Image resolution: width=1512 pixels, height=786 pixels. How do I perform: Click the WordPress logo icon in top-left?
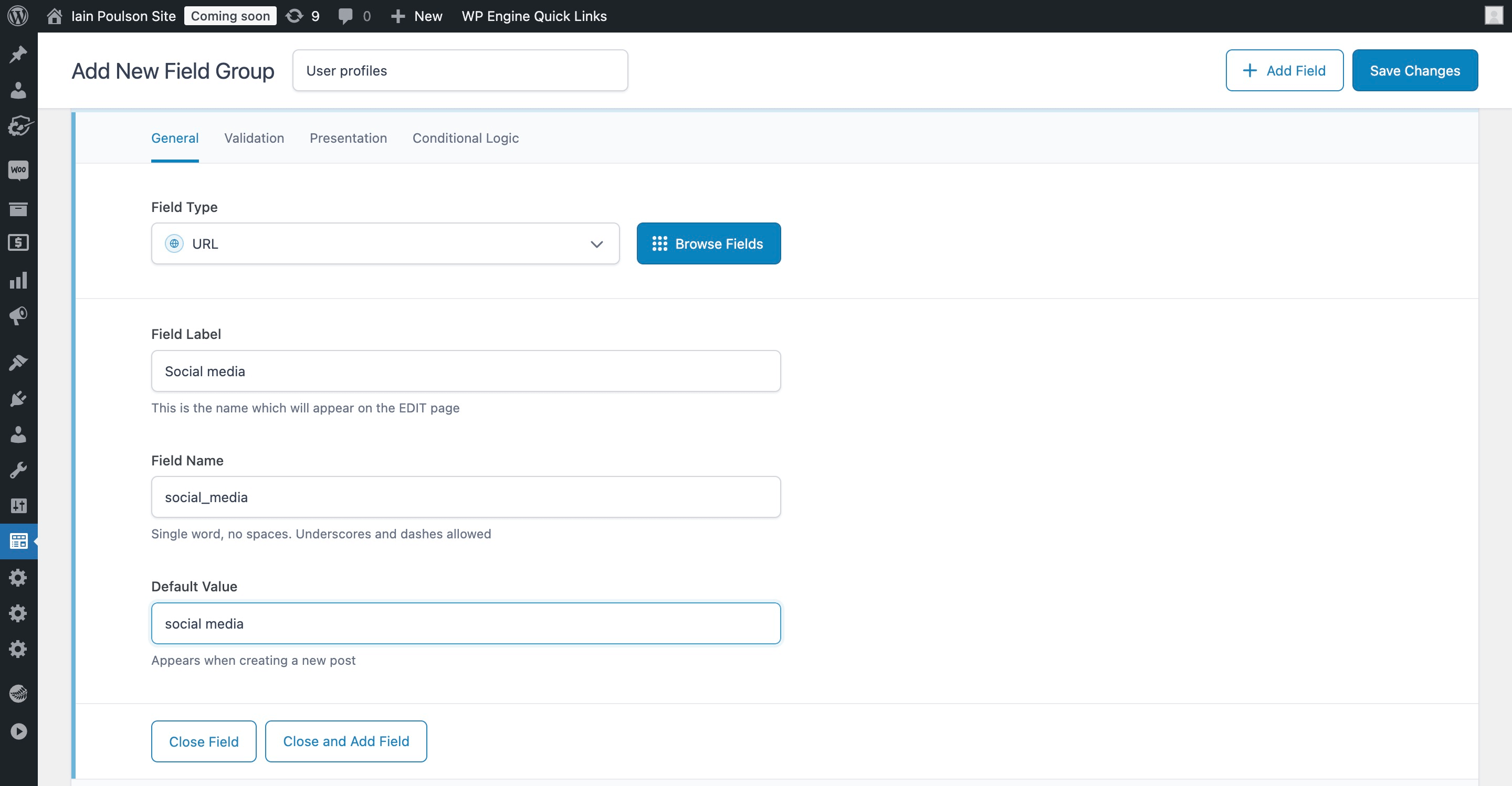click(18, 15)
